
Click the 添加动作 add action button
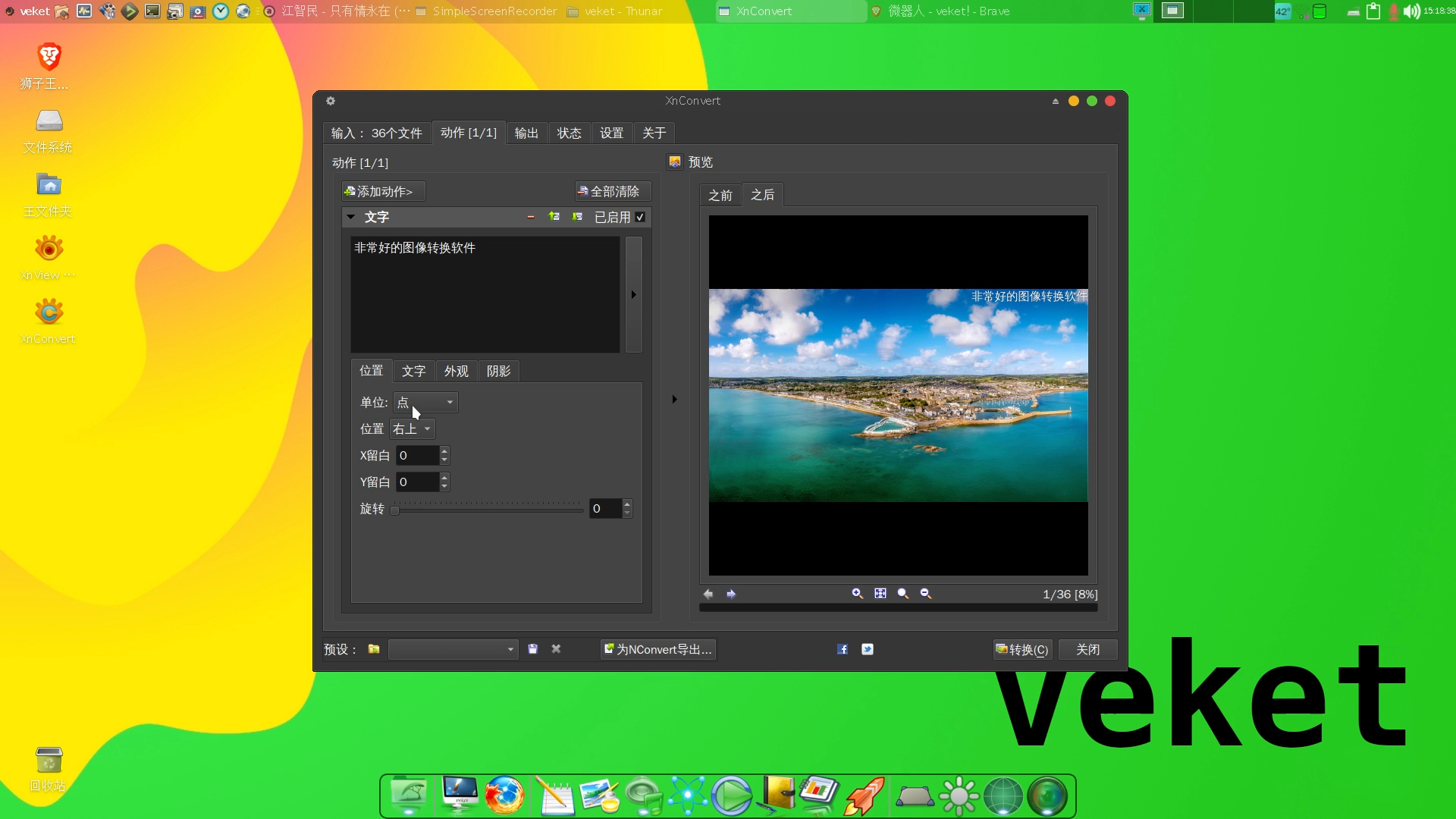(x=381, y=191)
